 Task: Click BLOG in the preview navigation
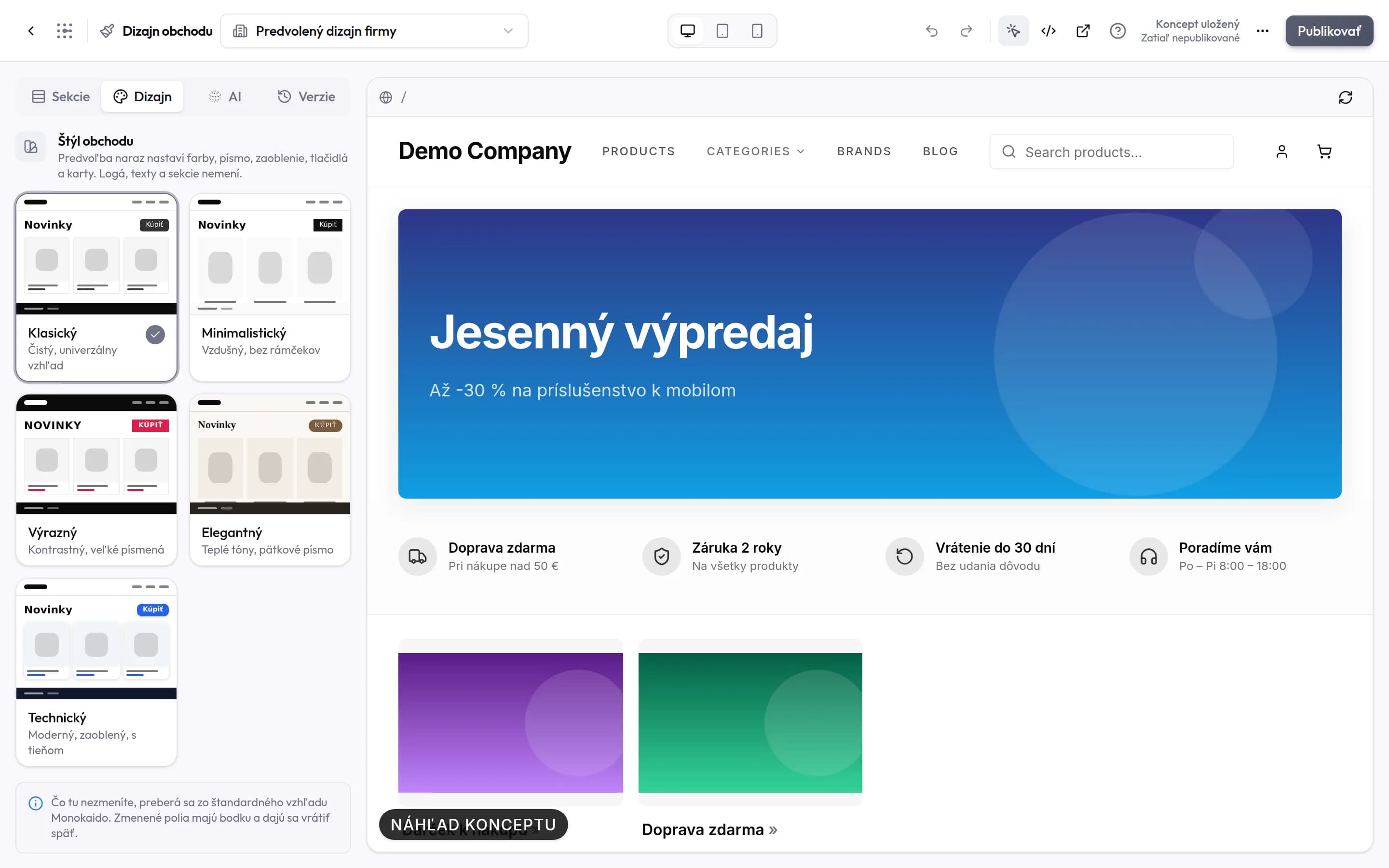[940, 151]
